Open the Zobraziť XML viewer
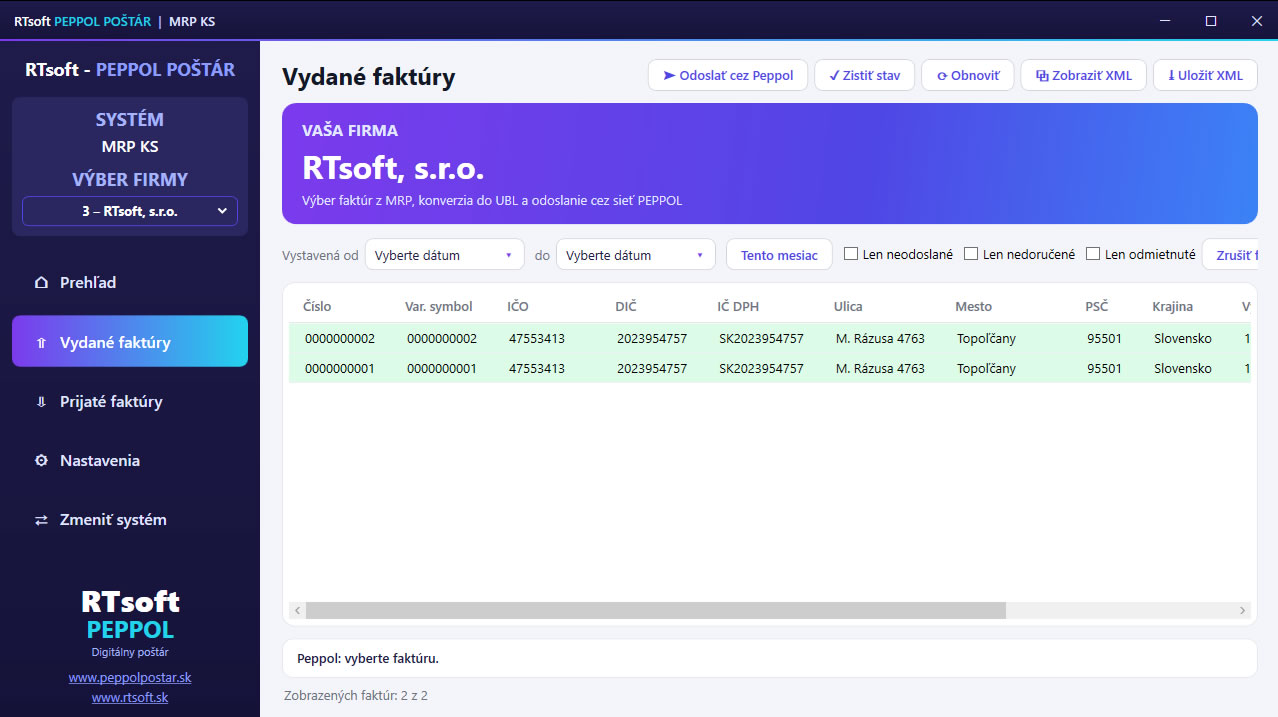The height and width of the screenshot is (717, 1278). [x=1084, y=75]
